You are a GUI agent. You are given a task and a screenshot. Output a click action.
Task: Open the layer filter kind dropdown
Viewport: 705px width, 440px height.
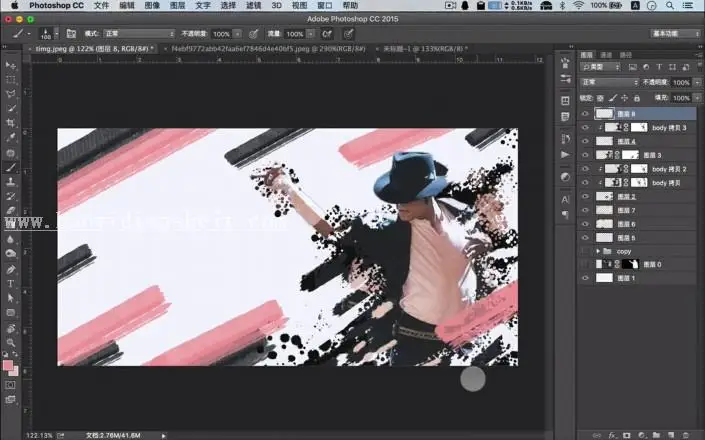pos(600,67)
